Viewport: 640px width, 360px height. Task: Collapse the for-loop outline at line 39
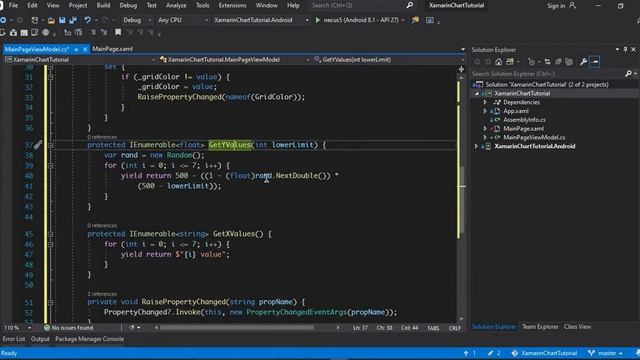[x=51, y=166]
